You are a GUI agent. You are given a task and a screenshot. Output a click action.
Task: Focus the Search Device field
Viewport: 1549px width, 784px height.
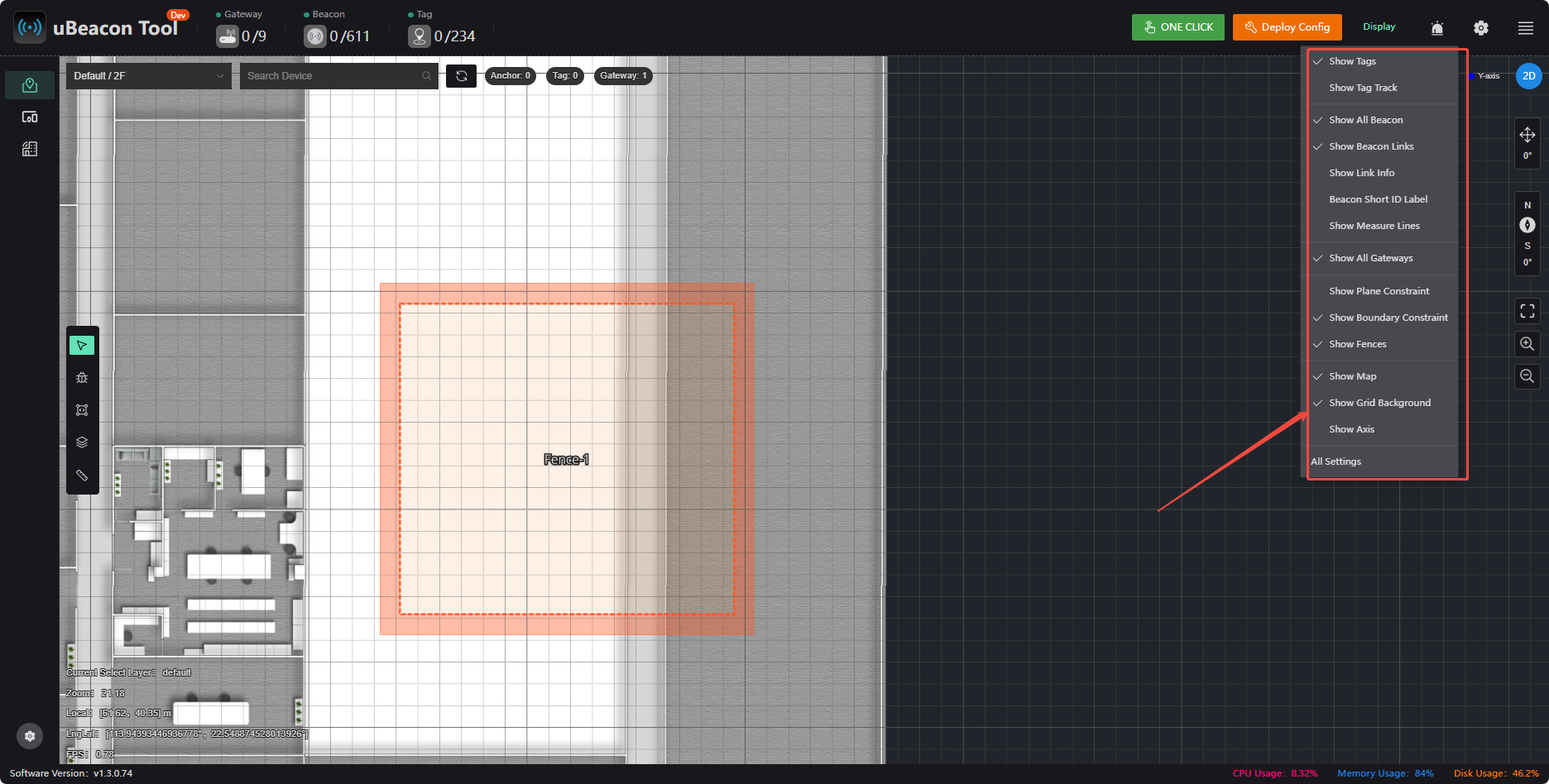point(339,76)
